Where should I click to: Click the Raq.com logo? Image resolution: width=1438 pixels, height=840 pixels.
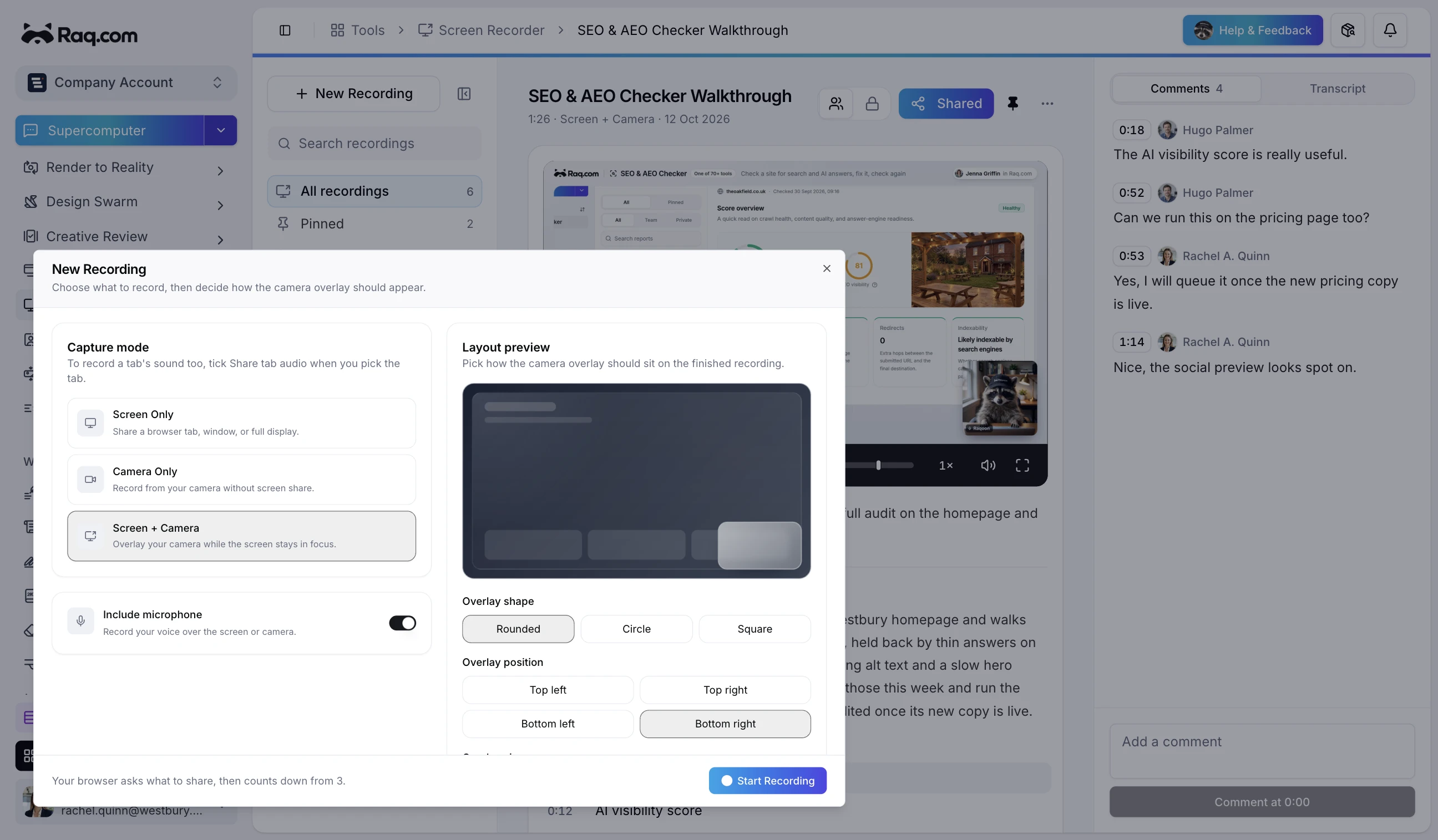pyautogui.click(x=79, y=34)
